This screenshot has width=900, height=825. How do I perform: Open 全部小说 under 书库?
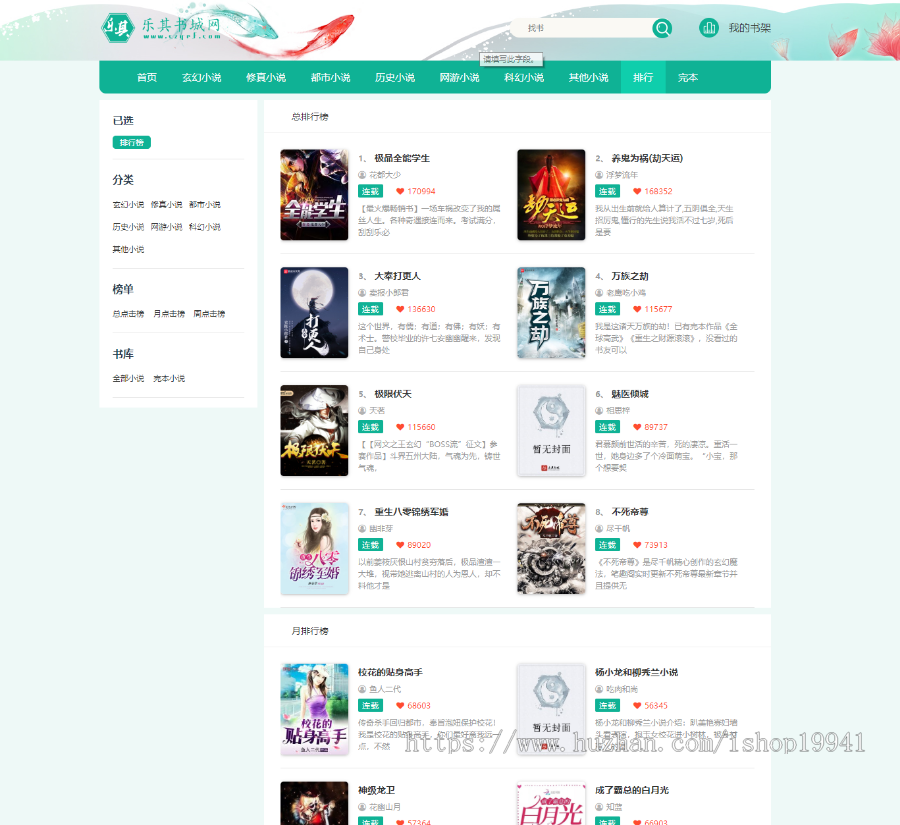click(128, 378)
